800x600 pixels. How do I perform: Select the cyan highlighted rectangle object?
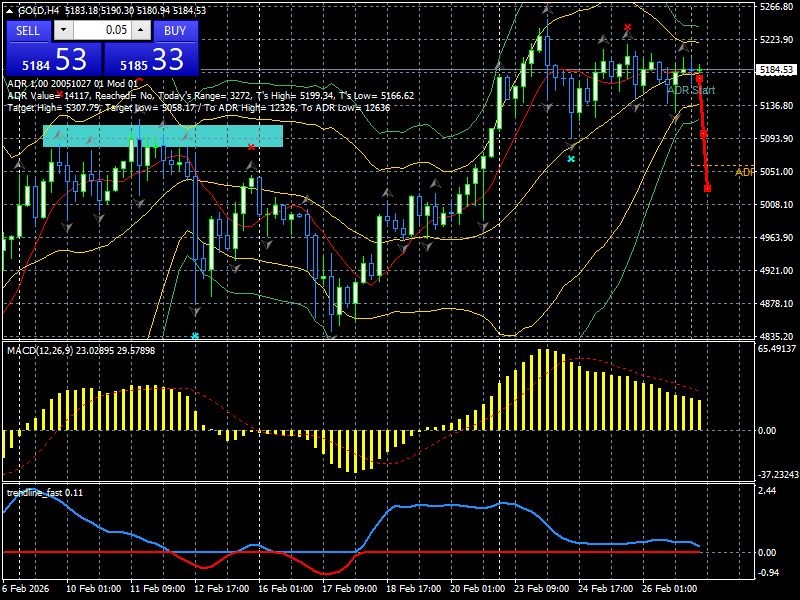pyautogui.click(x=163, y=136)
